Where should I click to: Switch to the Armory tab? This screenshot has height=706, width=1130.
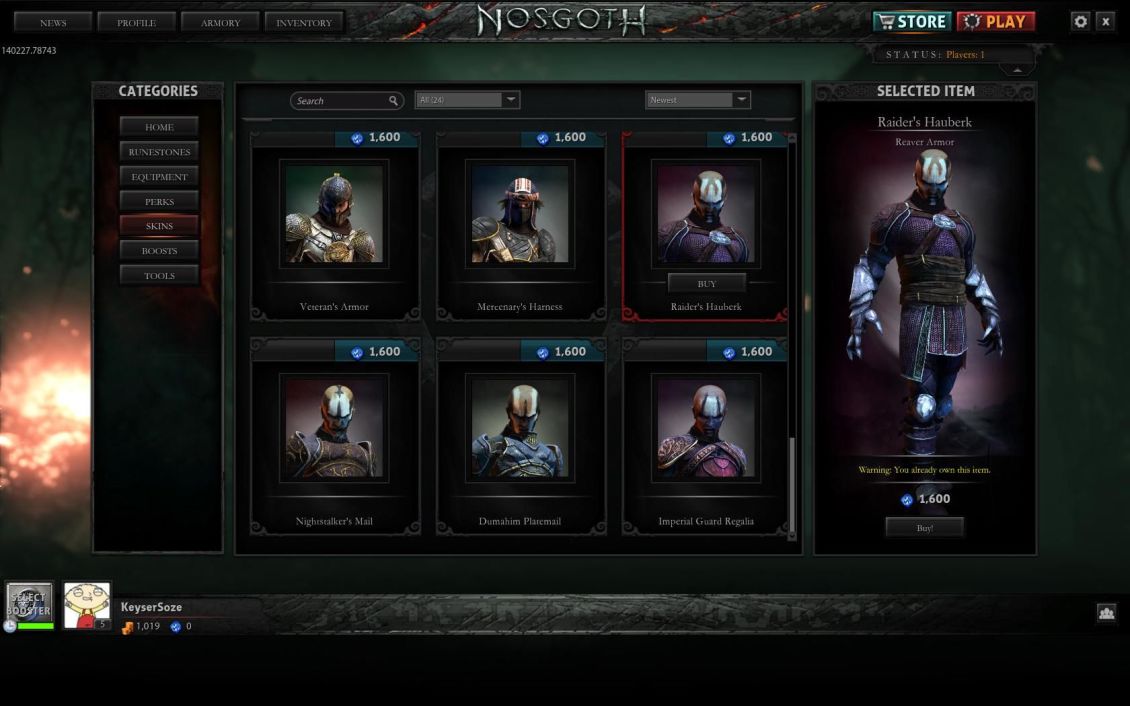coord(221,22)
